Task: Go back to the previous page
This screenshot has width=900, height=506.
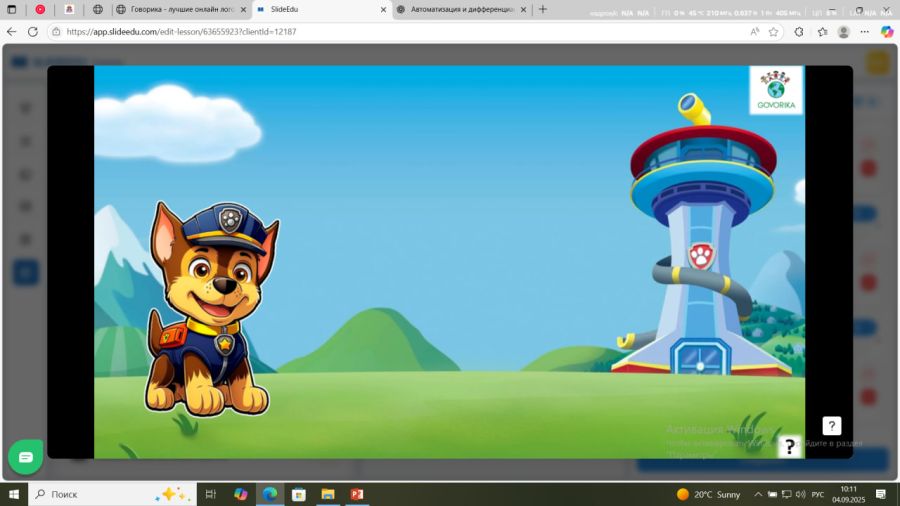Action: (11, 32)
